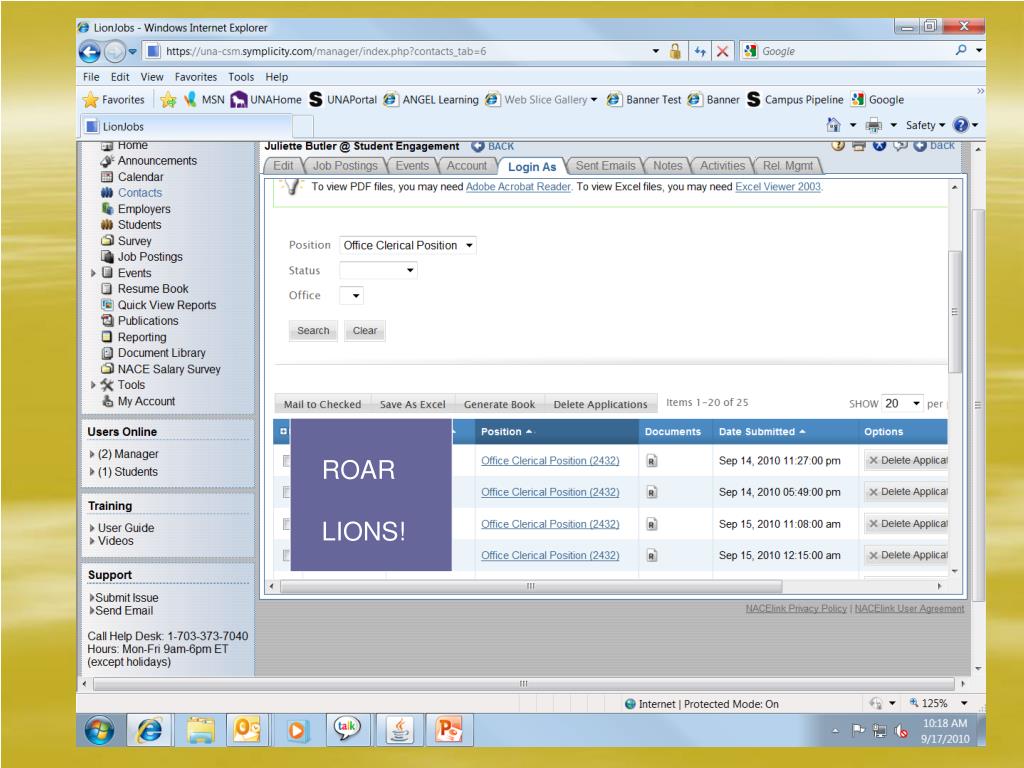Viewport: 1024px width, 768px height.
Task: Click the red Stop icon in address bar
Action: [722, 52]
